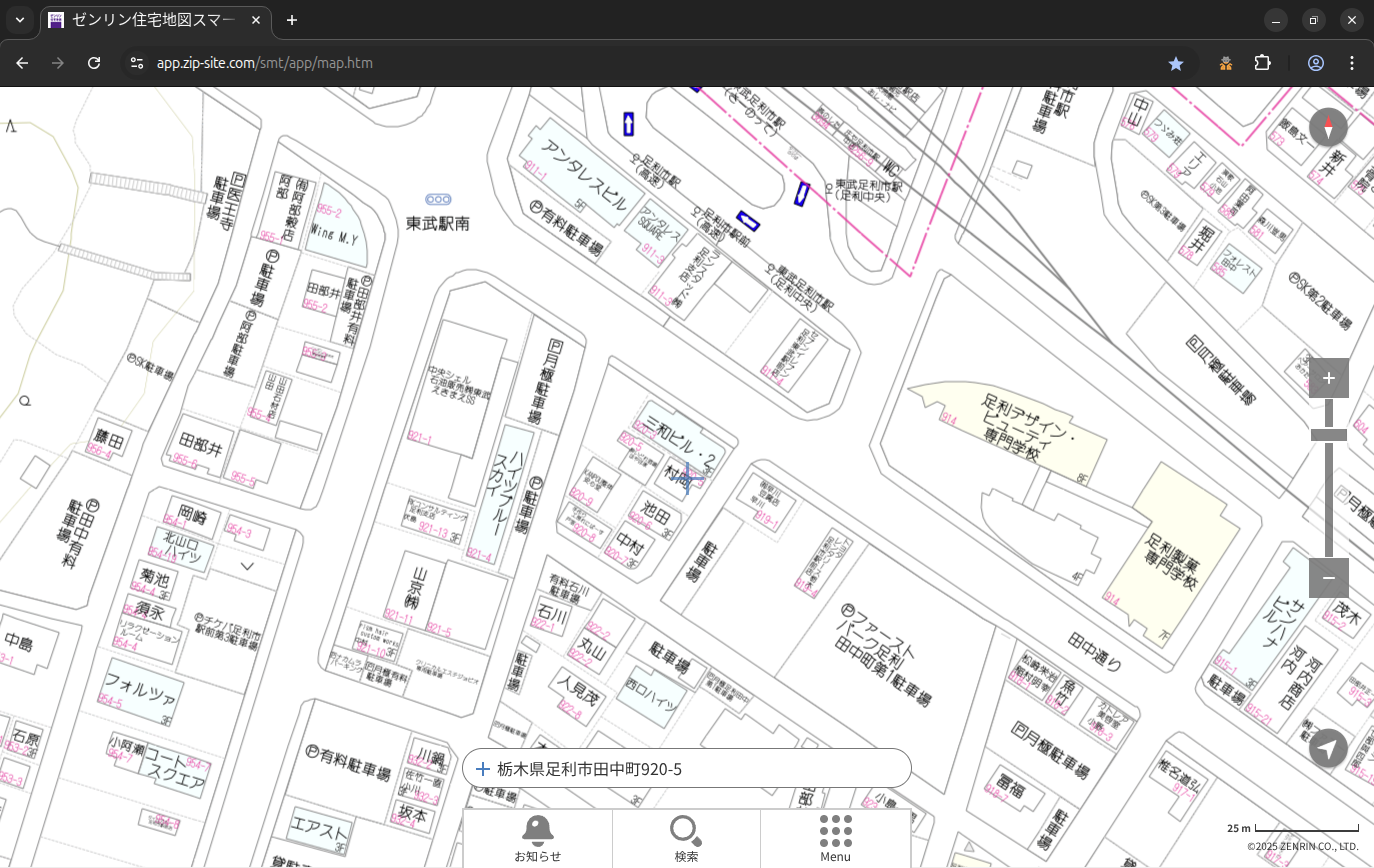Click the 石川 house label
1374x868 pixels.
coord(553,612)
